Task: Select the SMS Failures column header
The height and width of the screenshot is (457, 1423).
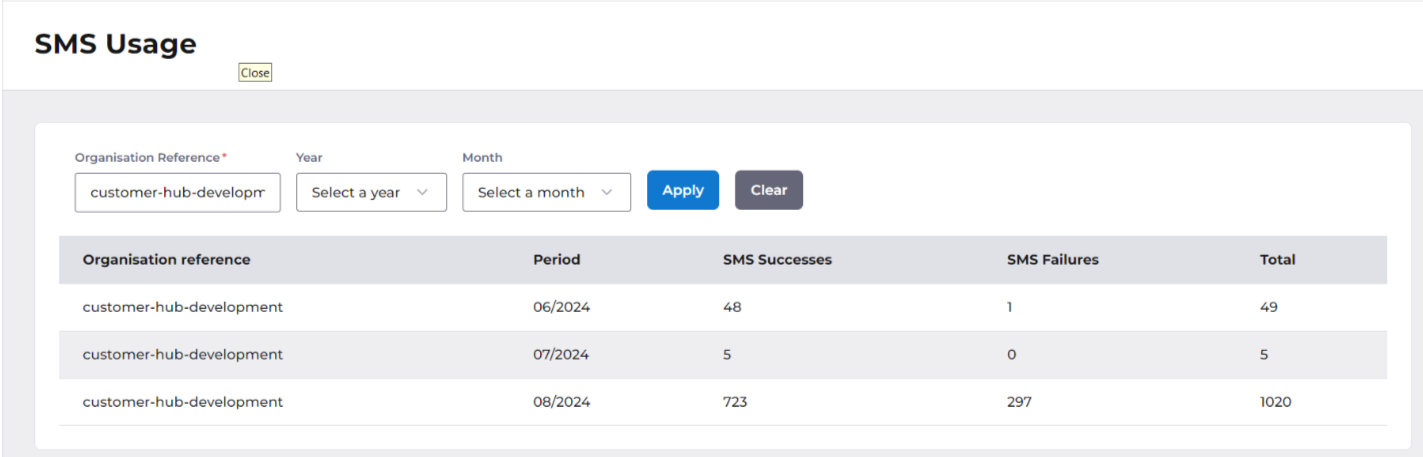Action: 1052,259
